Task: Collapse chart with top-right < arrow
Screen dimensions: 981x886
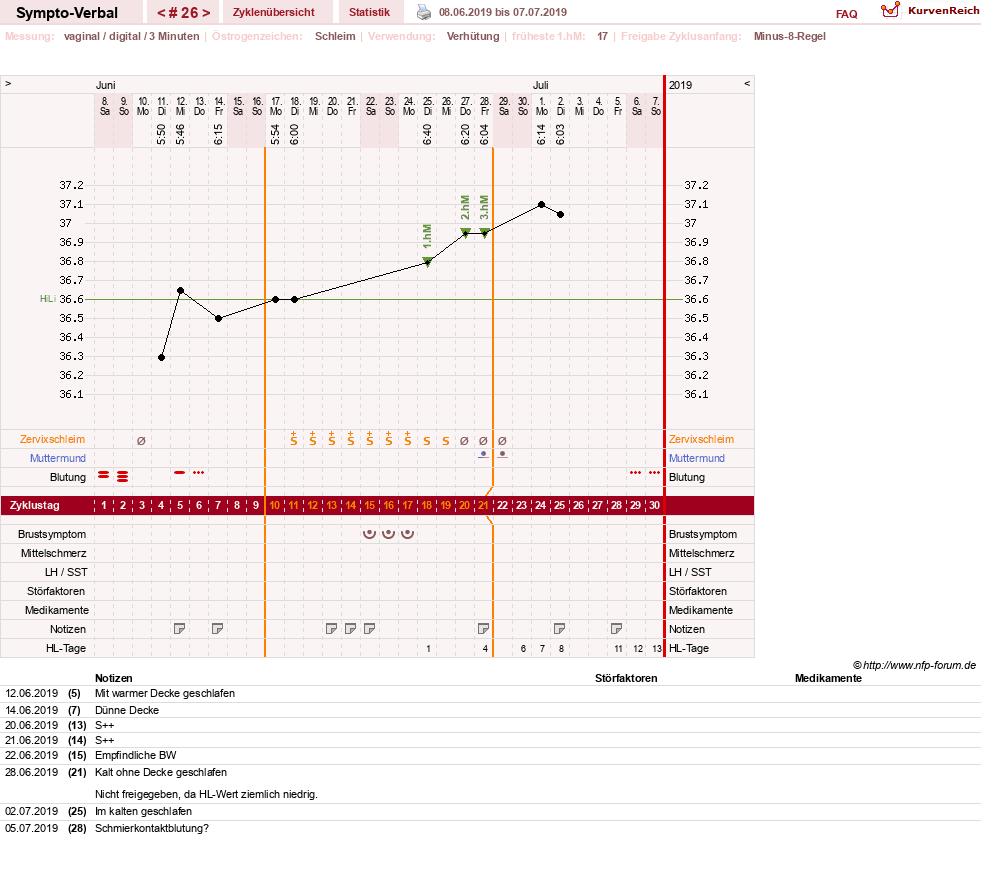Action: [x=746, y=83]
